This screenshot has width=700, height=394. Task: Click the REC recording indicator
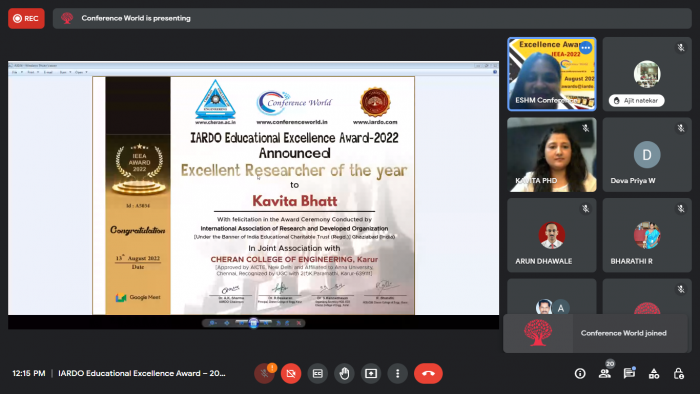(26, 18)
